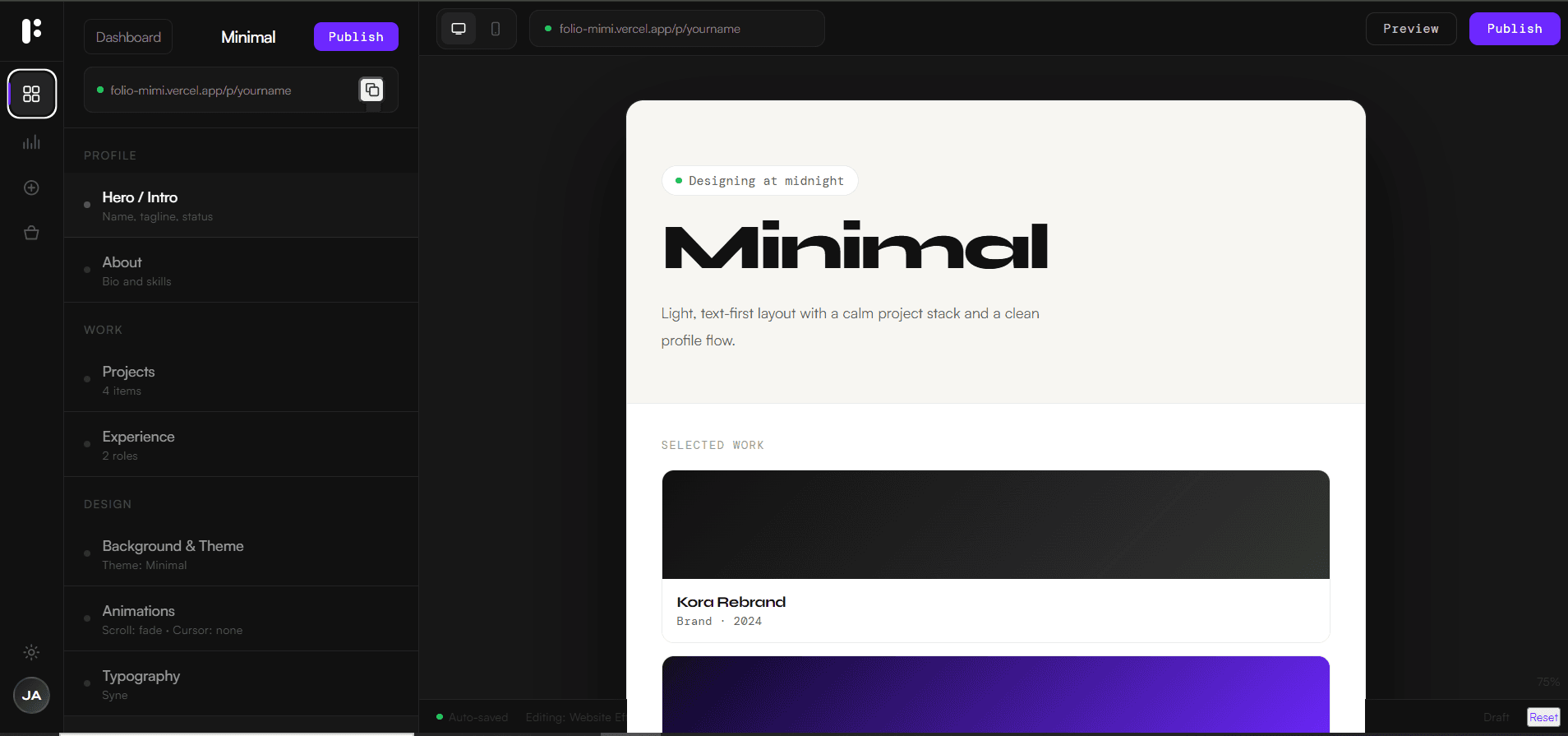1568x736 pixels.
Task: Click the add plus circle icon
Action: [x=31, y=187]
